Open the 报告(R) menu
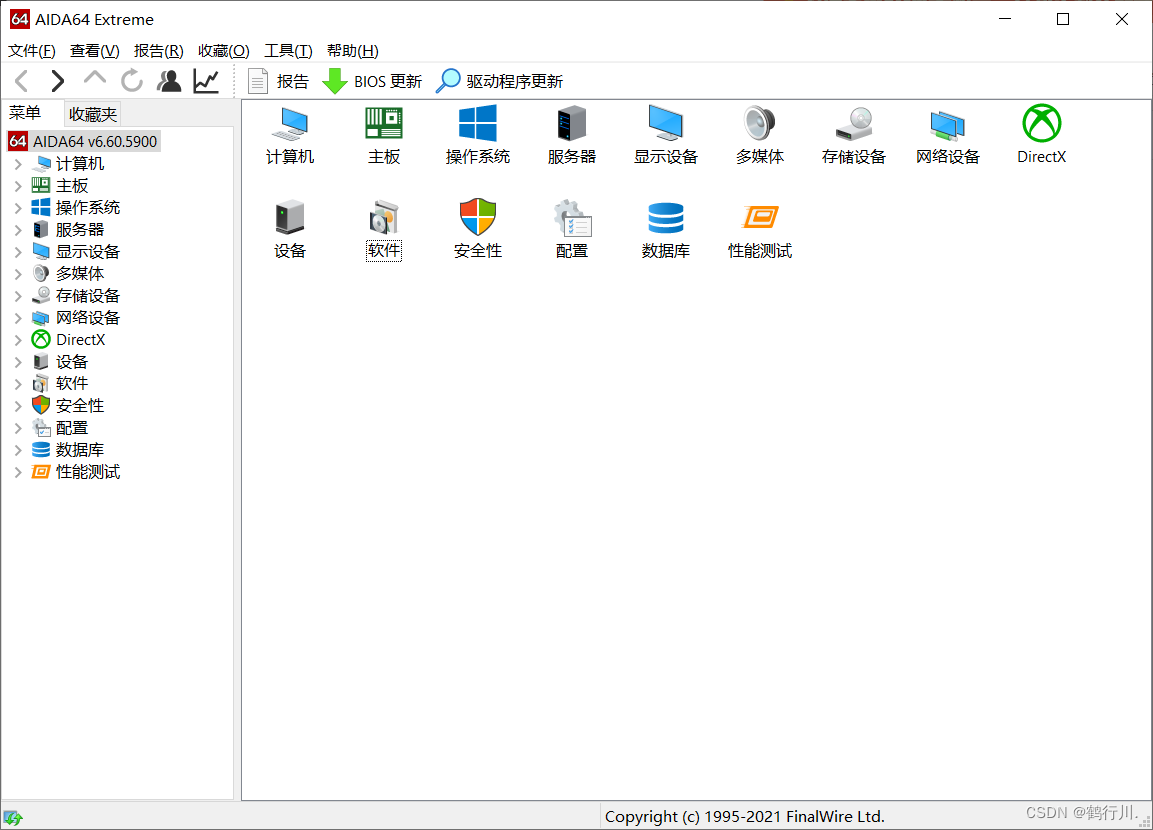Screen dimensions: 1153x830 (x=158, y=51)
